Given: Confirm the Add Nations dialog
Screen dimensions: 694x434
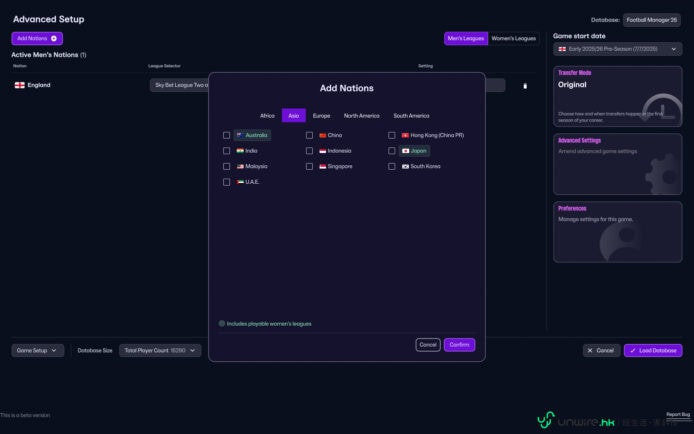Looking at the screenshot, I should coord(459,345).
